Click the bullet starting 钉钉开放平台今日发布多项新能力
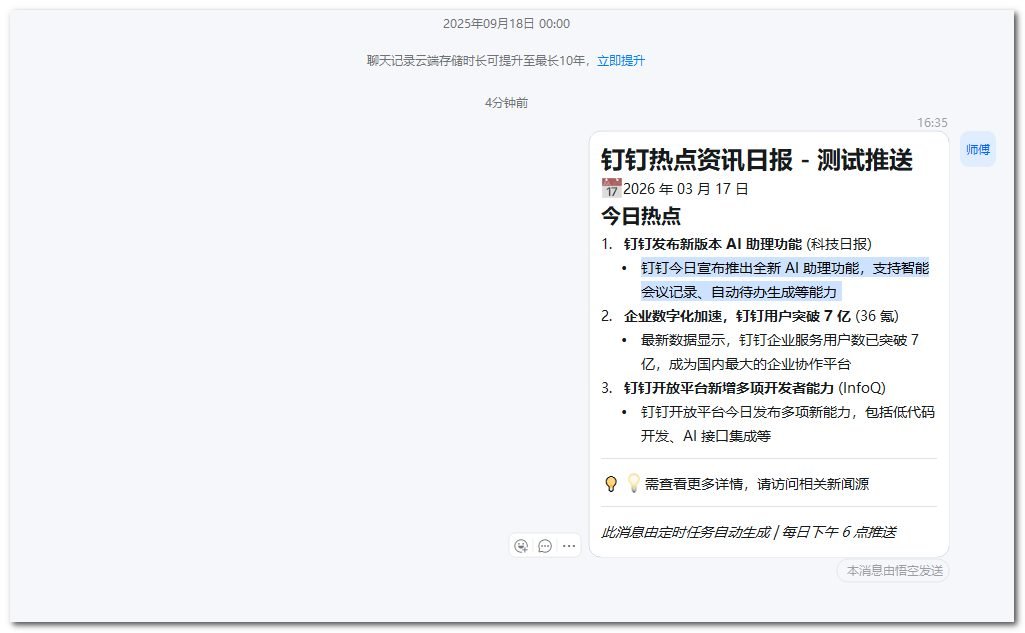The height and width of the screenshot is (633, 1025). [x=788, y=424]
